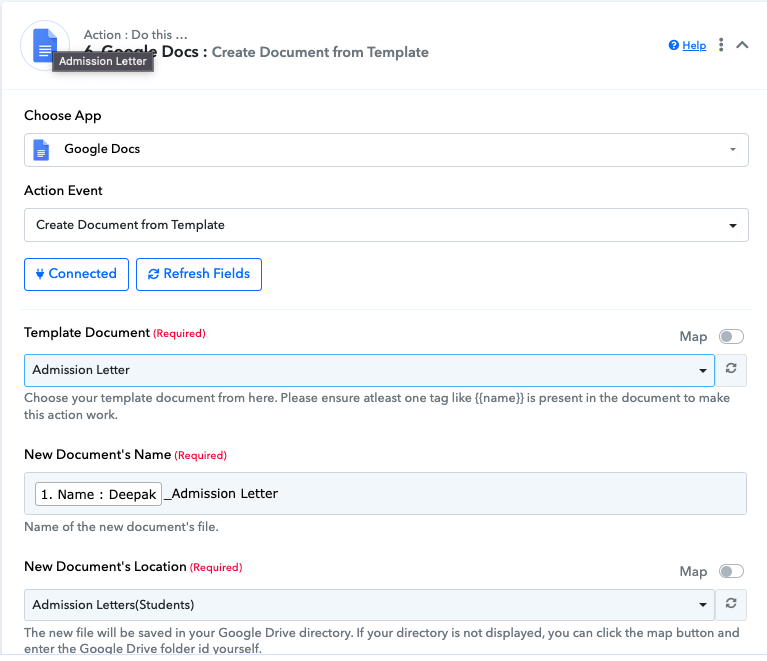Image resolution: width=767 pixels, height=661 pixels.
Task: Select the '1. Name : Deepak' mapped tag
Action: coord(98,494)
